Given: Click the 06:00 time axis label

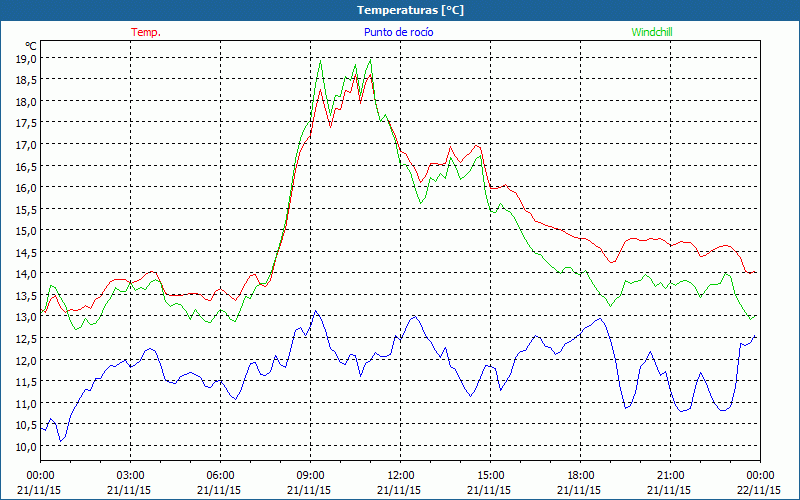Looking at the screenshot, I should (x=220, y=476).
